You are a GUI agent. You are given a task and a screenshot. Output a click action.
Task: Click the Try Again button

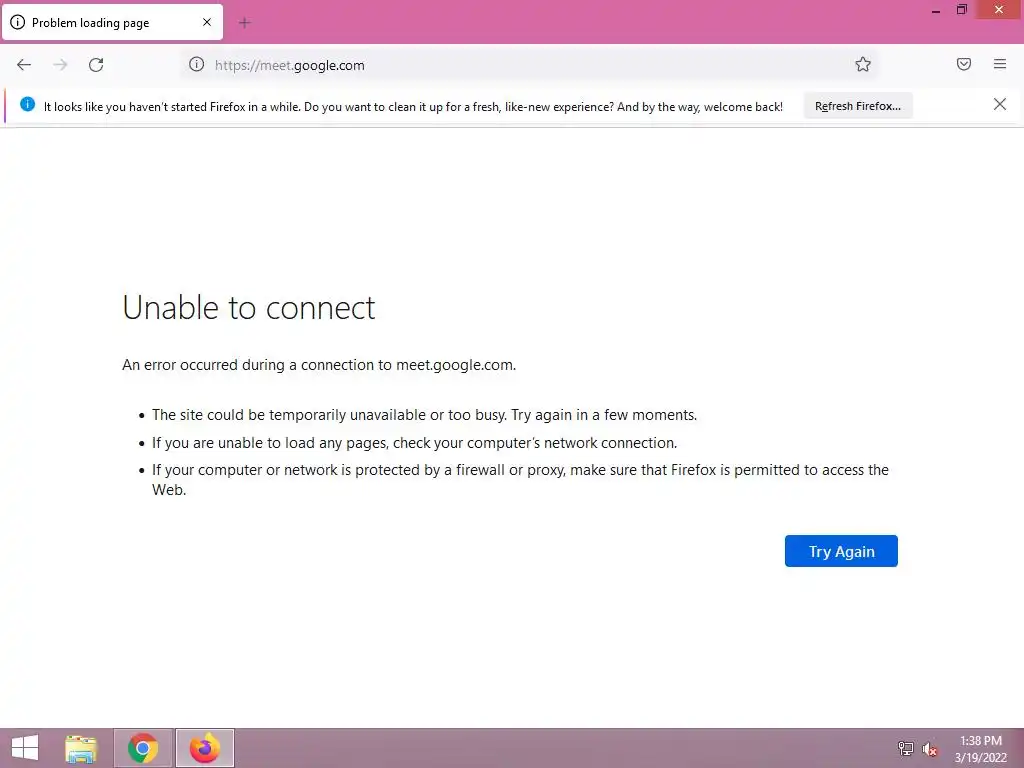click(x=840, y=551)
